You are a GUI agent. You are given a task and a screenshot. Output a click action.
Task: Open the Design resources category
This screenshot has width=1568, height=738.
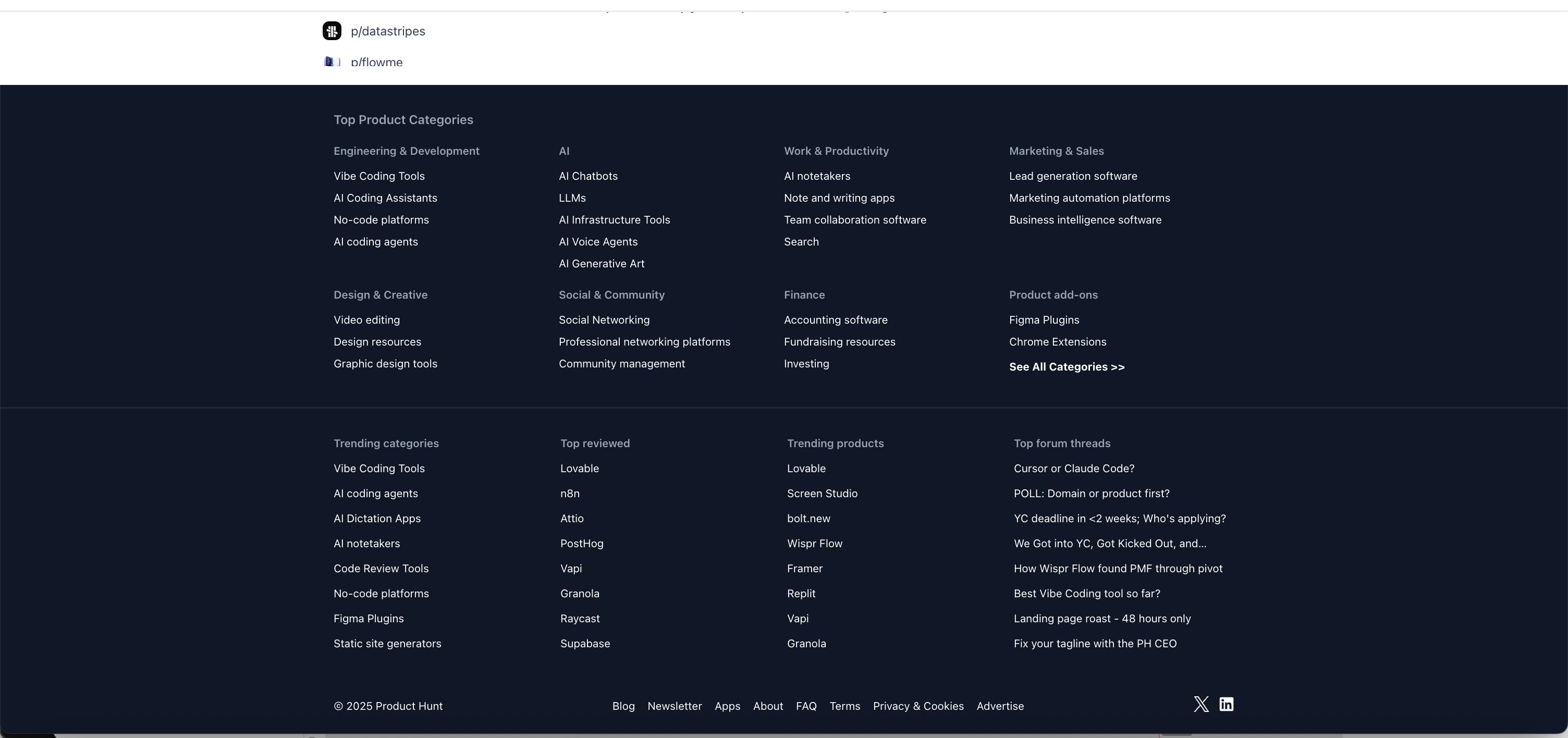point(377,341)
